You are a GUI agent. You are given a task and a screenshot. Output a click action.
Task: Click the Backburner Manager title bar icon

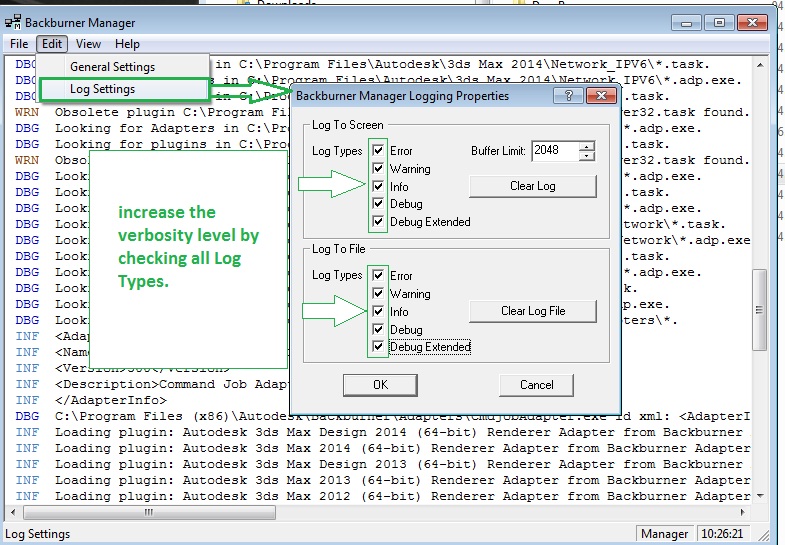13,23
